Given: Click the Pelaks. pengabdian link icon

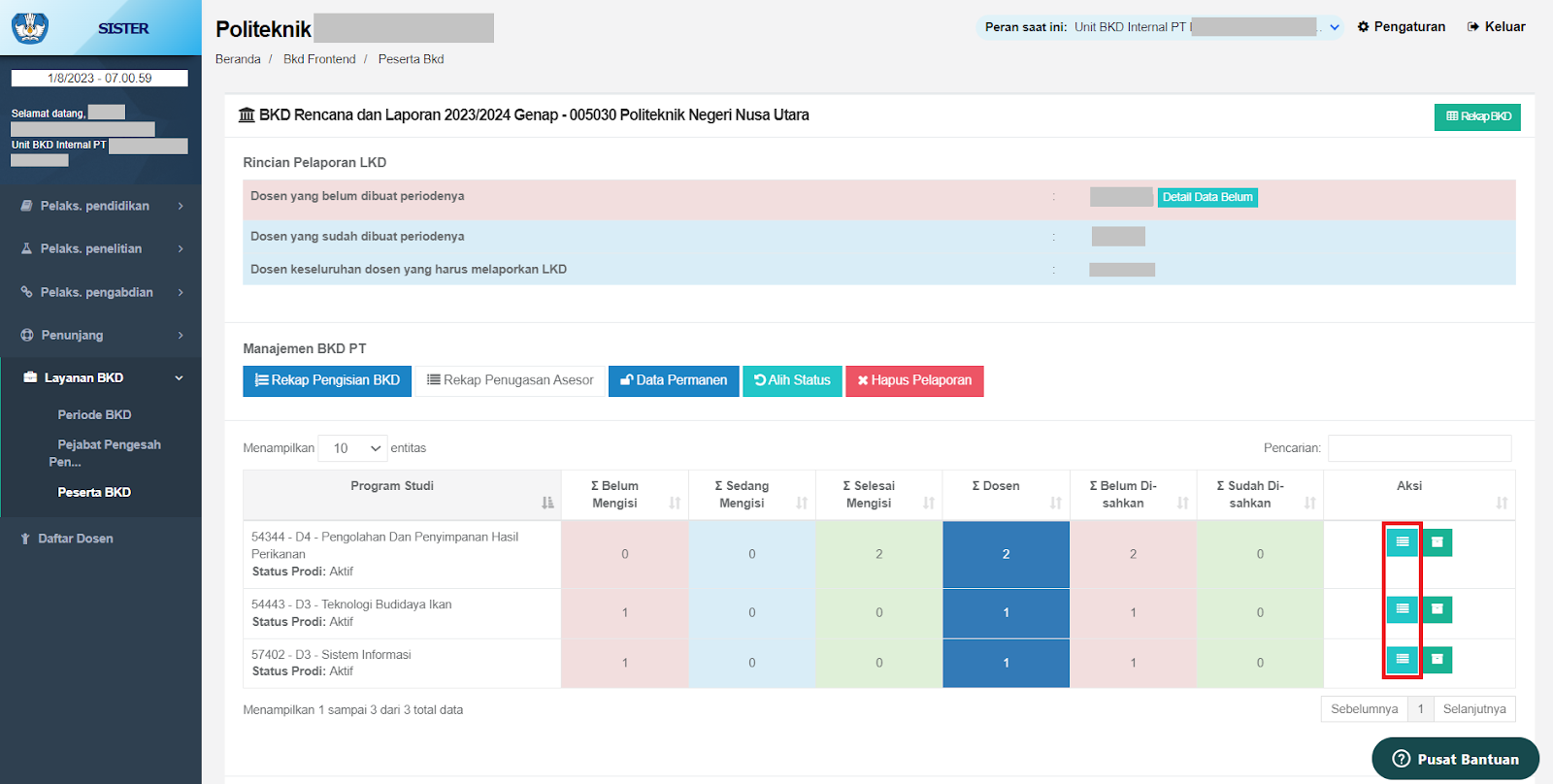Looking at the screenshot, I should tap(27, 291).
